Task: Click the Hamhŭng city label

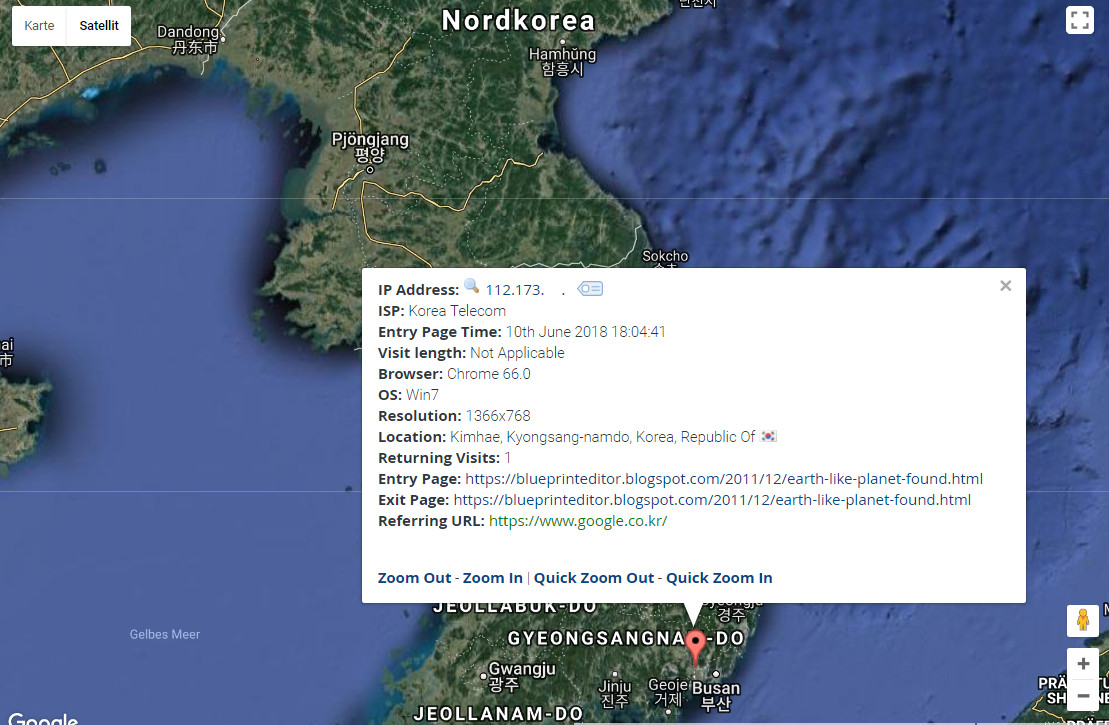Action: [562, 61]
